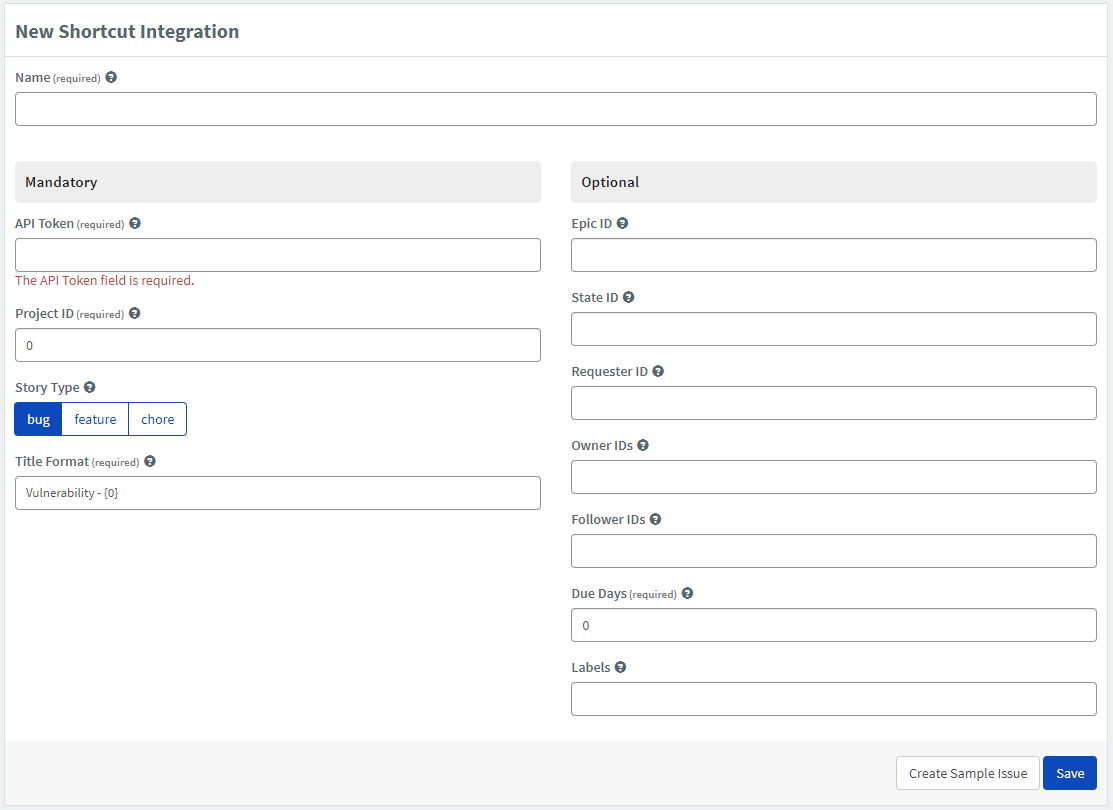This screenshot has height=810, width=1113.
Task: Click help icon next to Story Type
Action: tap(89, 387)
